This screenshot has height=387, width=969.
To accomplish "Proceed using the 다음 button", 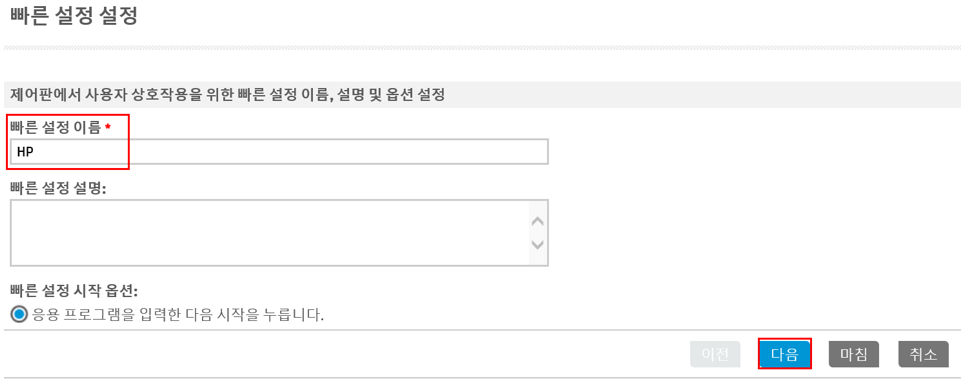I will (x=785, y=355).
